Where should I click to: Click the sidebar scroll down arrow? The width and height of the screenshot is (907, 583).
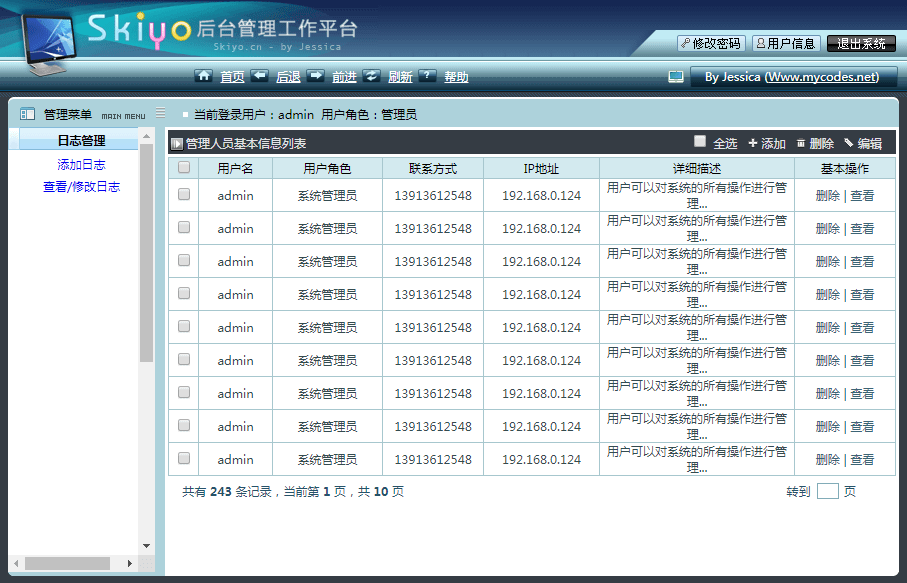(x=146, y=546)
